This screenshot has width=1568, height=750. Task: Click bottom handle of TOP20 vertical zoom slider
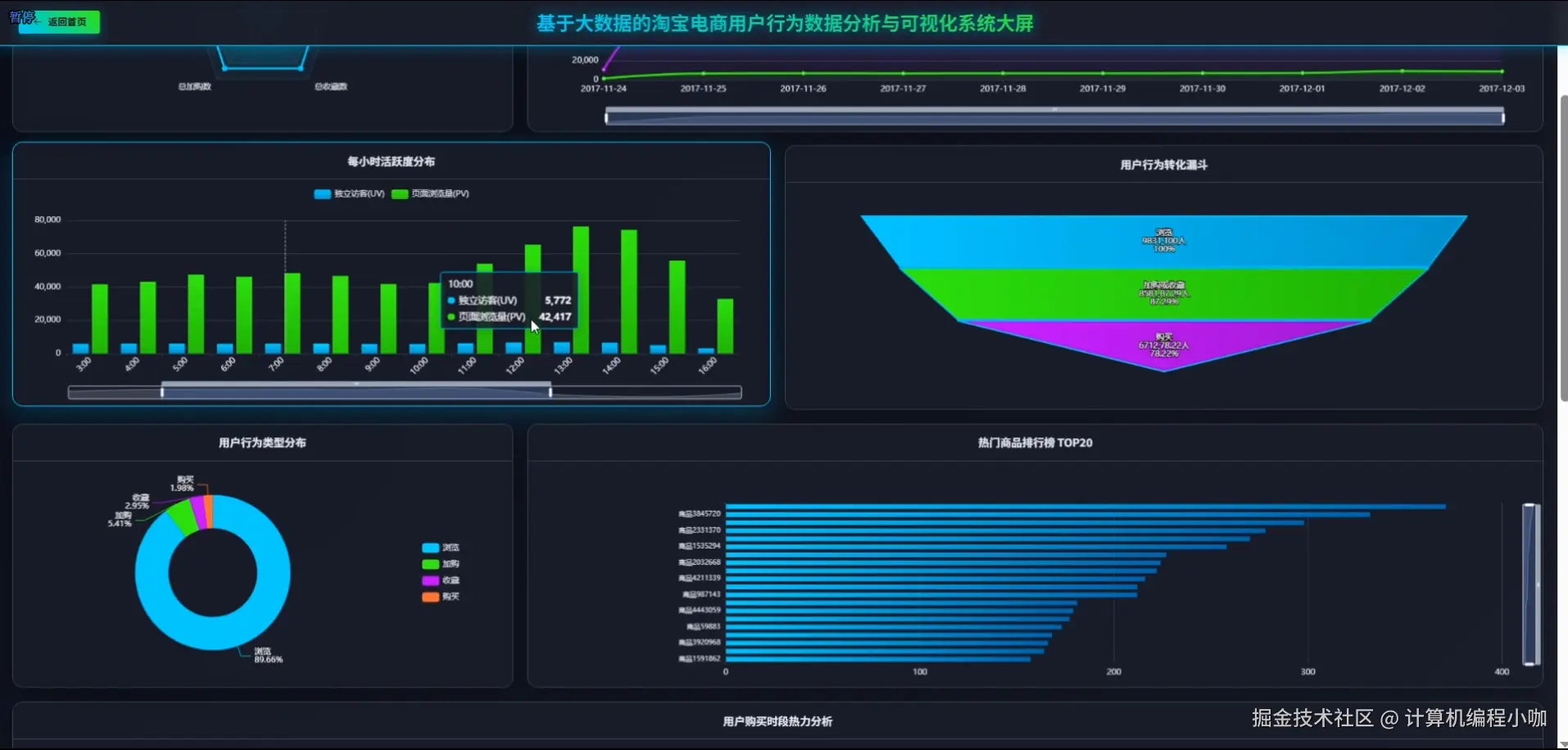tap(1529, 663)
